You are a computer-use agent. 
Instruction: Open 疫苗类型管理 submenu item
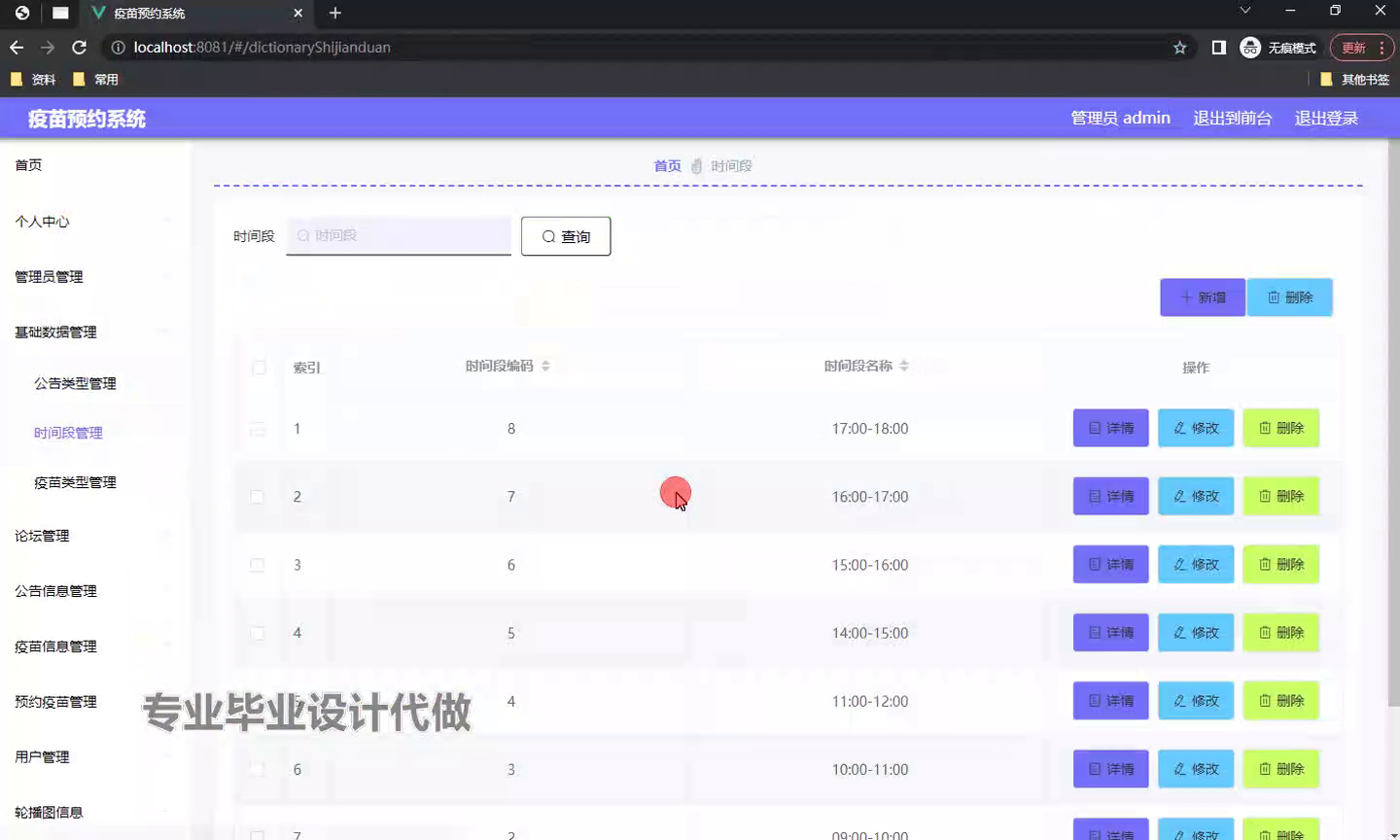(x=75, y=483)
